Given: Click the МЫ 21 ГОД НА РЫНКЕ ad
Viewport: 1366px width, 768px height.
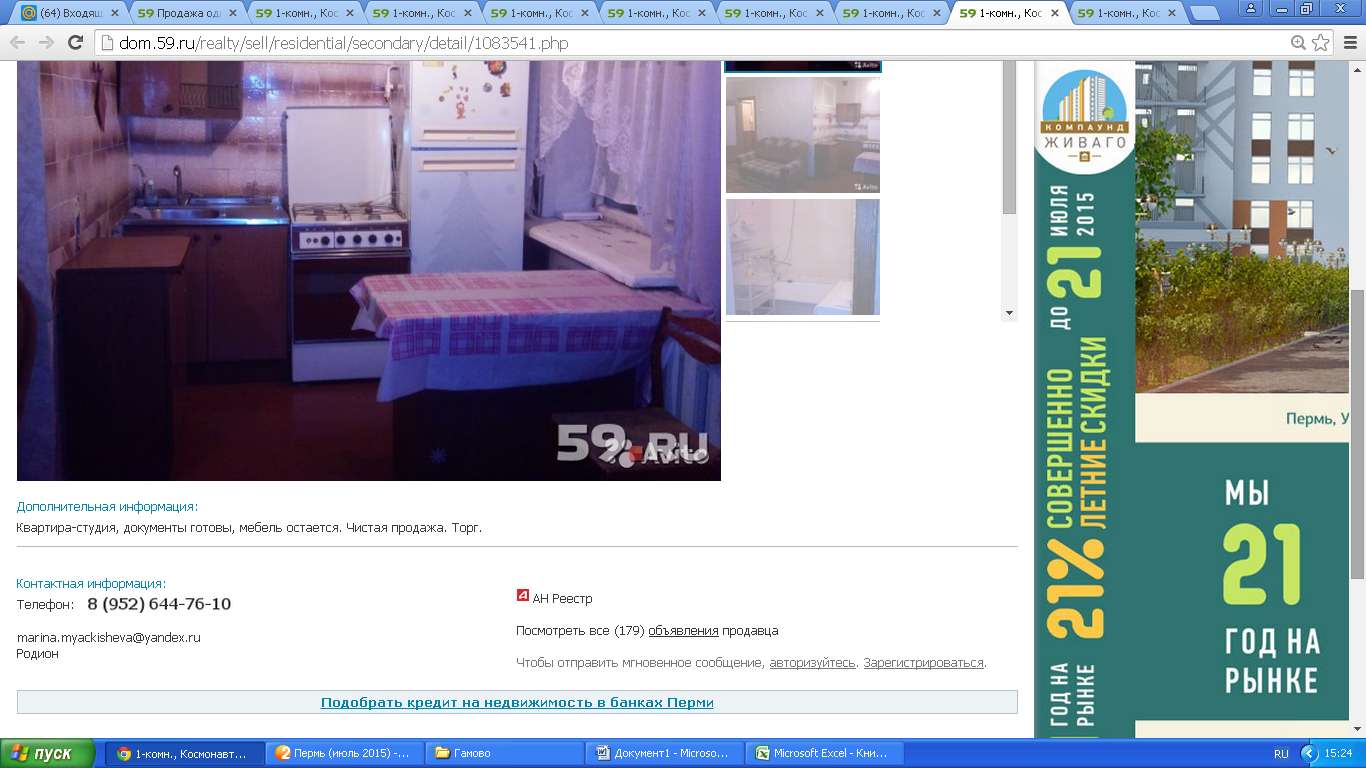Looking at the screenshot, I should tap(1272, 585).
